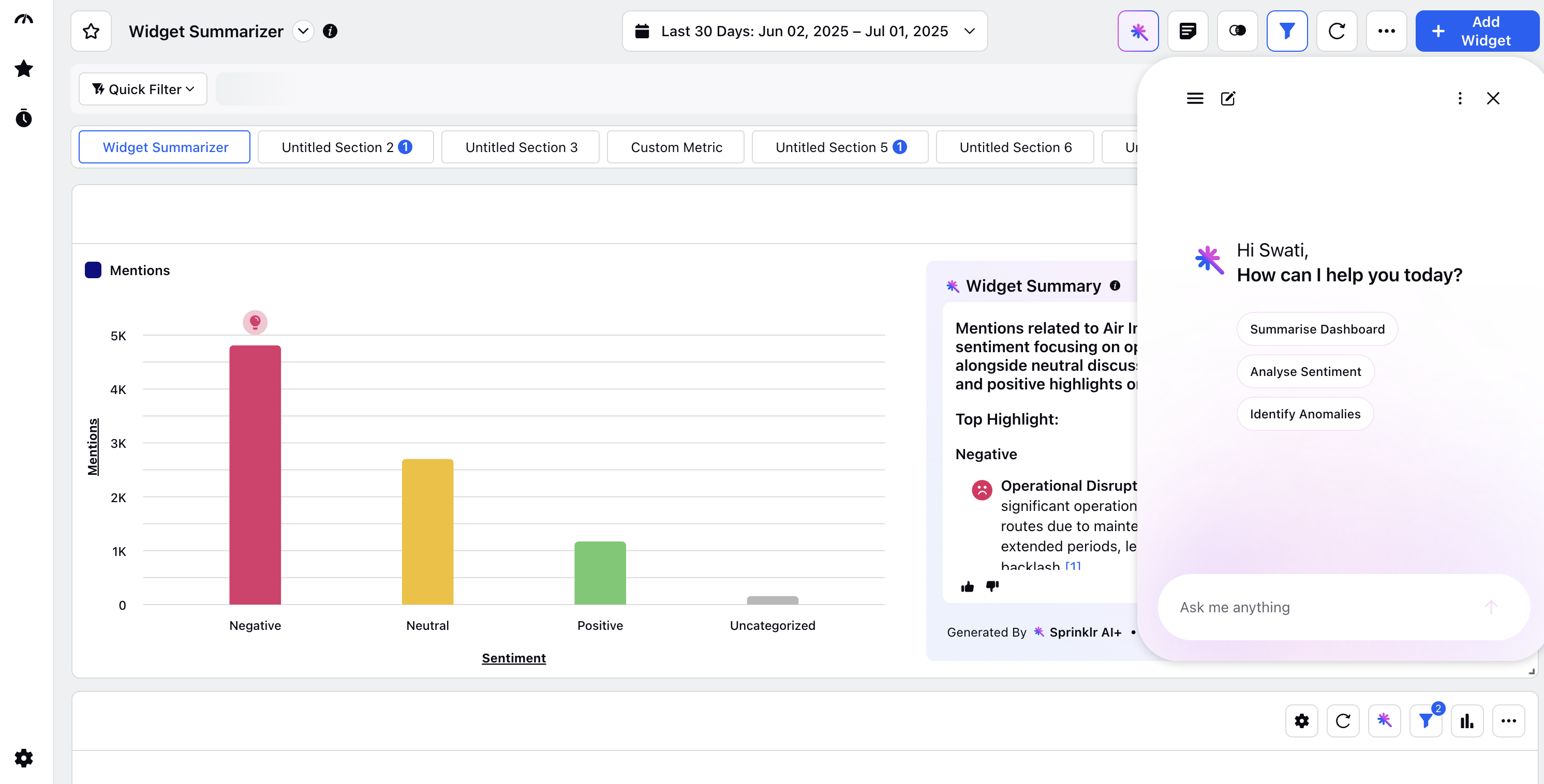Open second widget more options ellipsis

[1508, 720]
